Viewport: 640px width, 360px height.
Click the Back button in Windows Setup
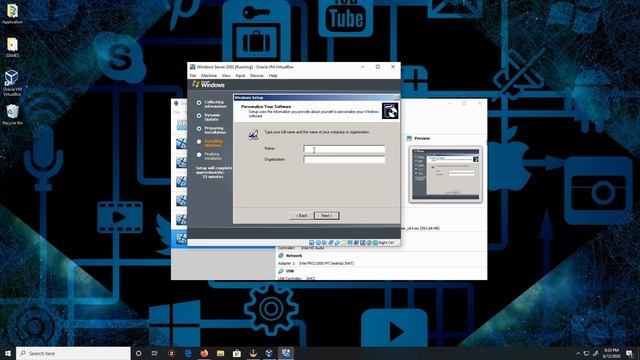(301, 216)
